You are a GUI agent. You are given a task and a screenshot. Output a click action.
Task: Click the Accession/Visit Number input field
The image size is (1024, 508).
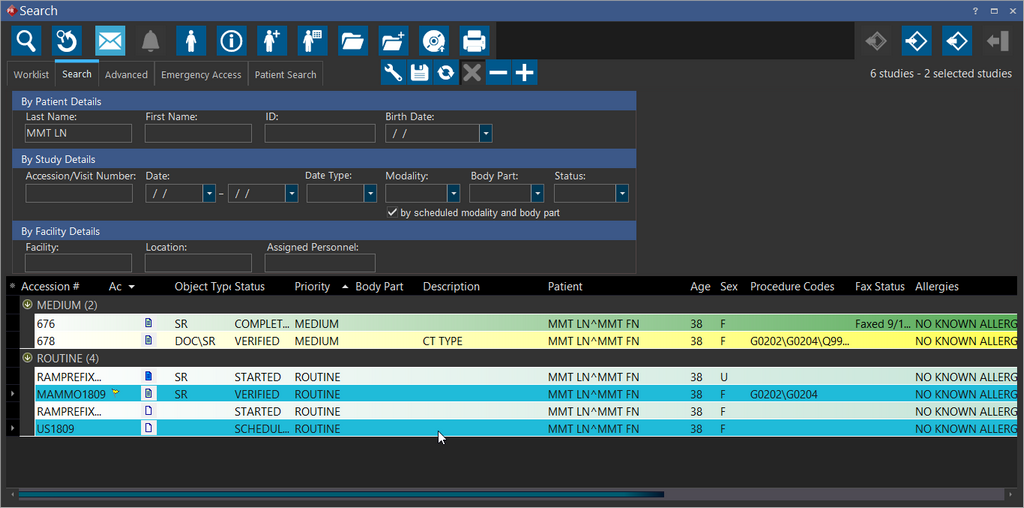79,194
